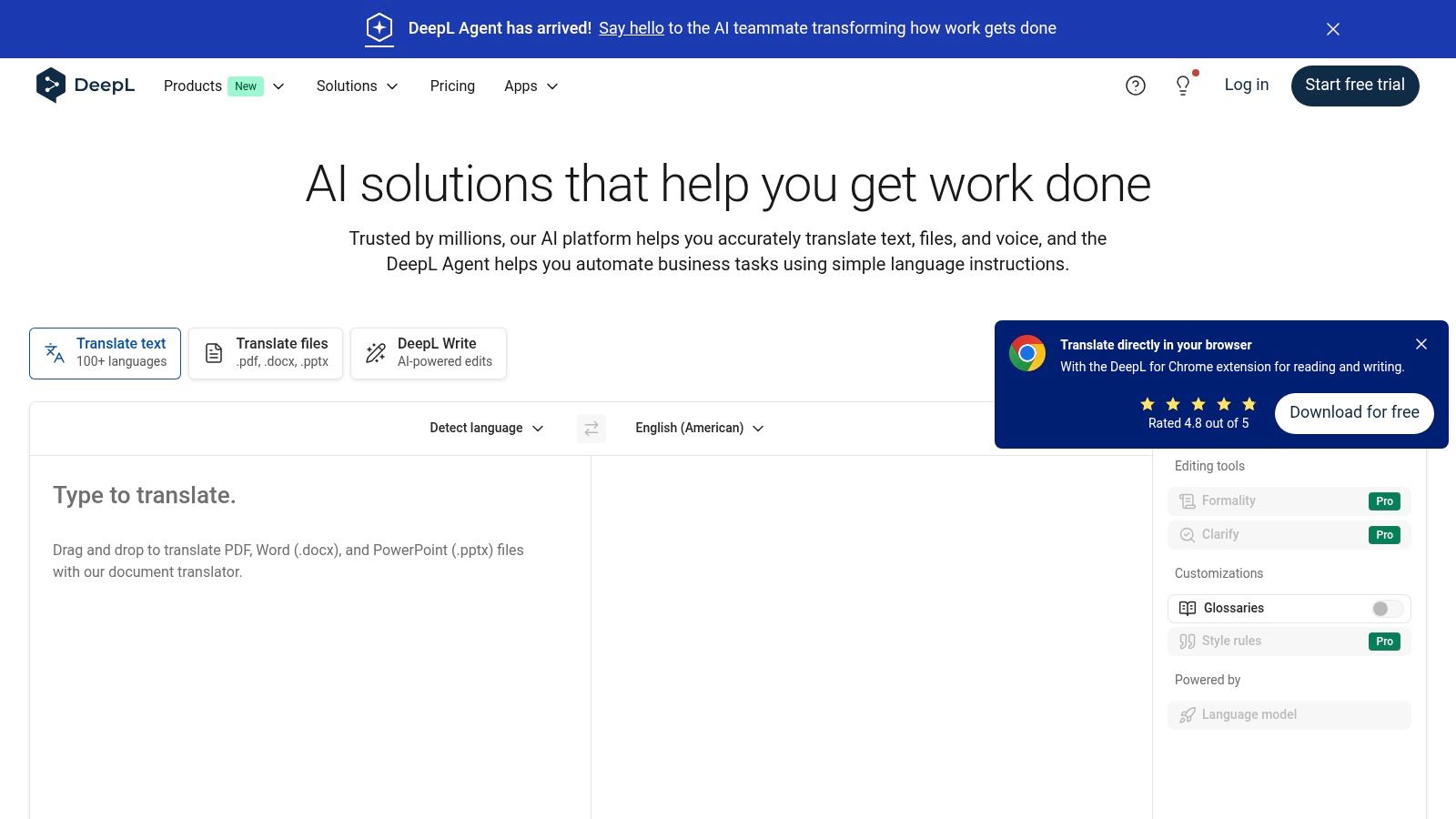The width and height of the screenshot is (1456, 819).
Task: Click the DeepL logo in the header
Action: (85, 86)
